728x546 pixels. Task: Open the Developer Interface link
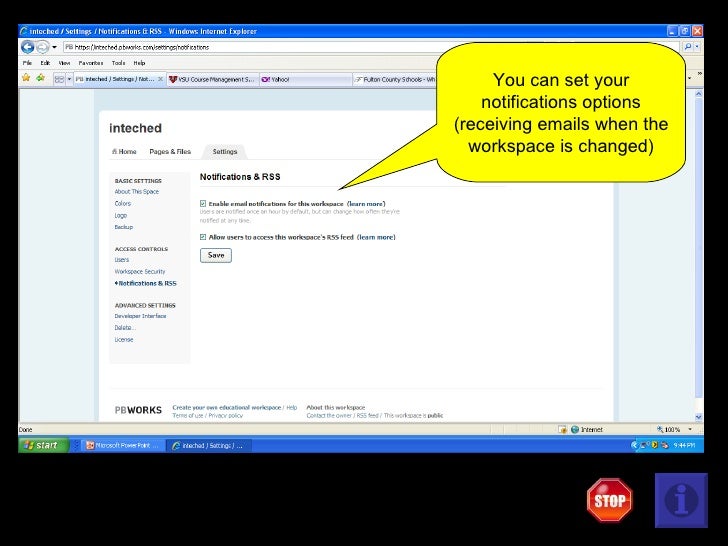pos(140,316)
